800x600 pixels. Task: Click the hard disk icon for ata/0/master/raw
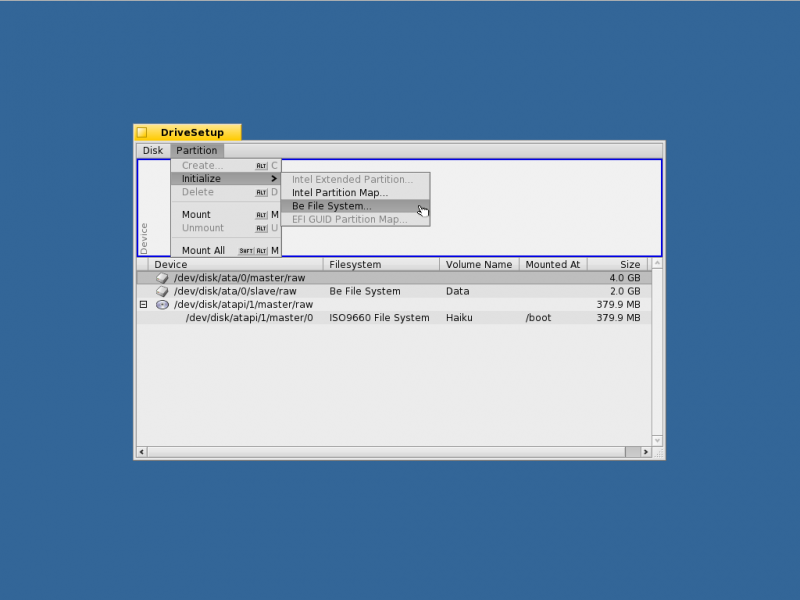(162, 278)
